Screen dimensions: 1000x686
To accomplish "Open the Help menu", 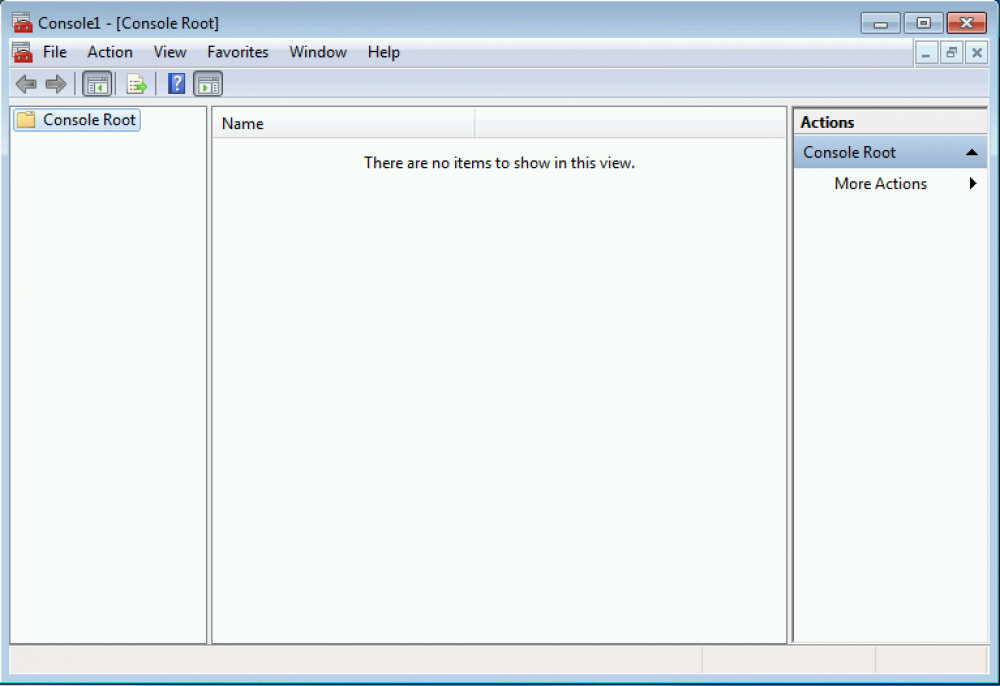I will (x=383, y=52).
